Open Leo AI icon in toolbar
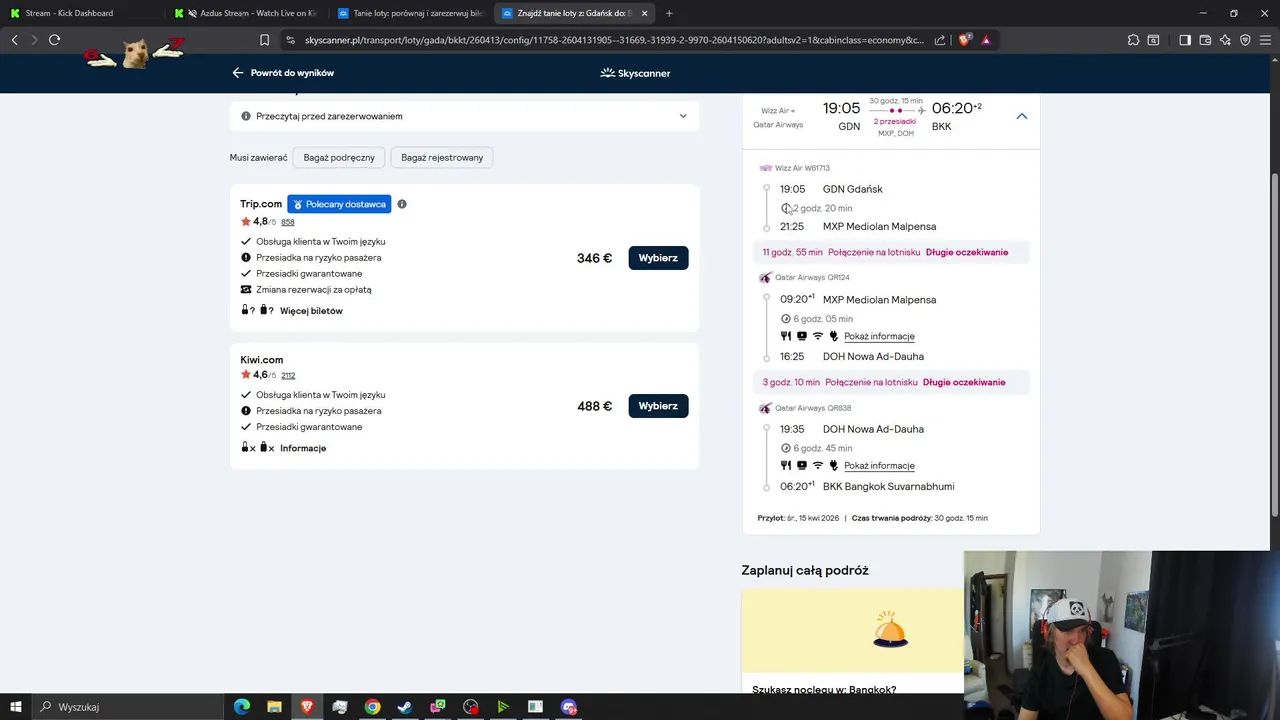 (1225, 40)
